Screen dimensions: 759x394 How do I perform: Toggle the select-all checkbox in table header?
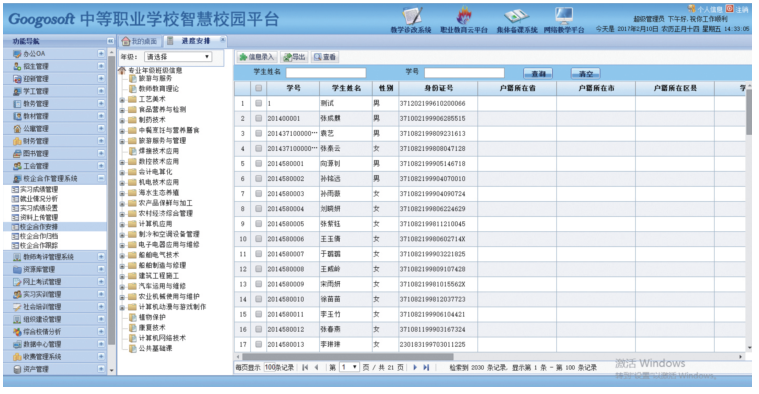coord(258,88)
